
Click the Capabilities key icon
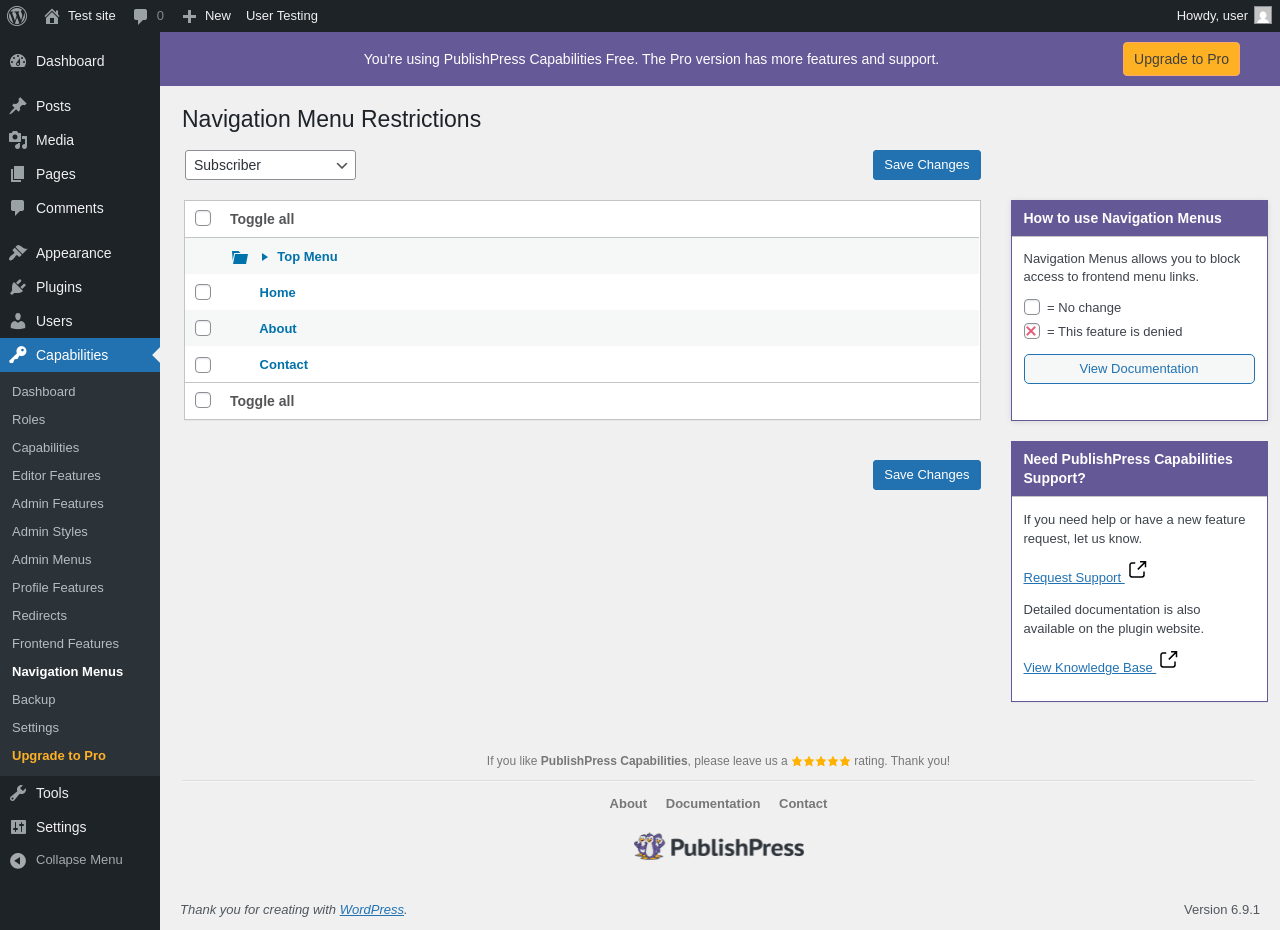pos(18,355)
